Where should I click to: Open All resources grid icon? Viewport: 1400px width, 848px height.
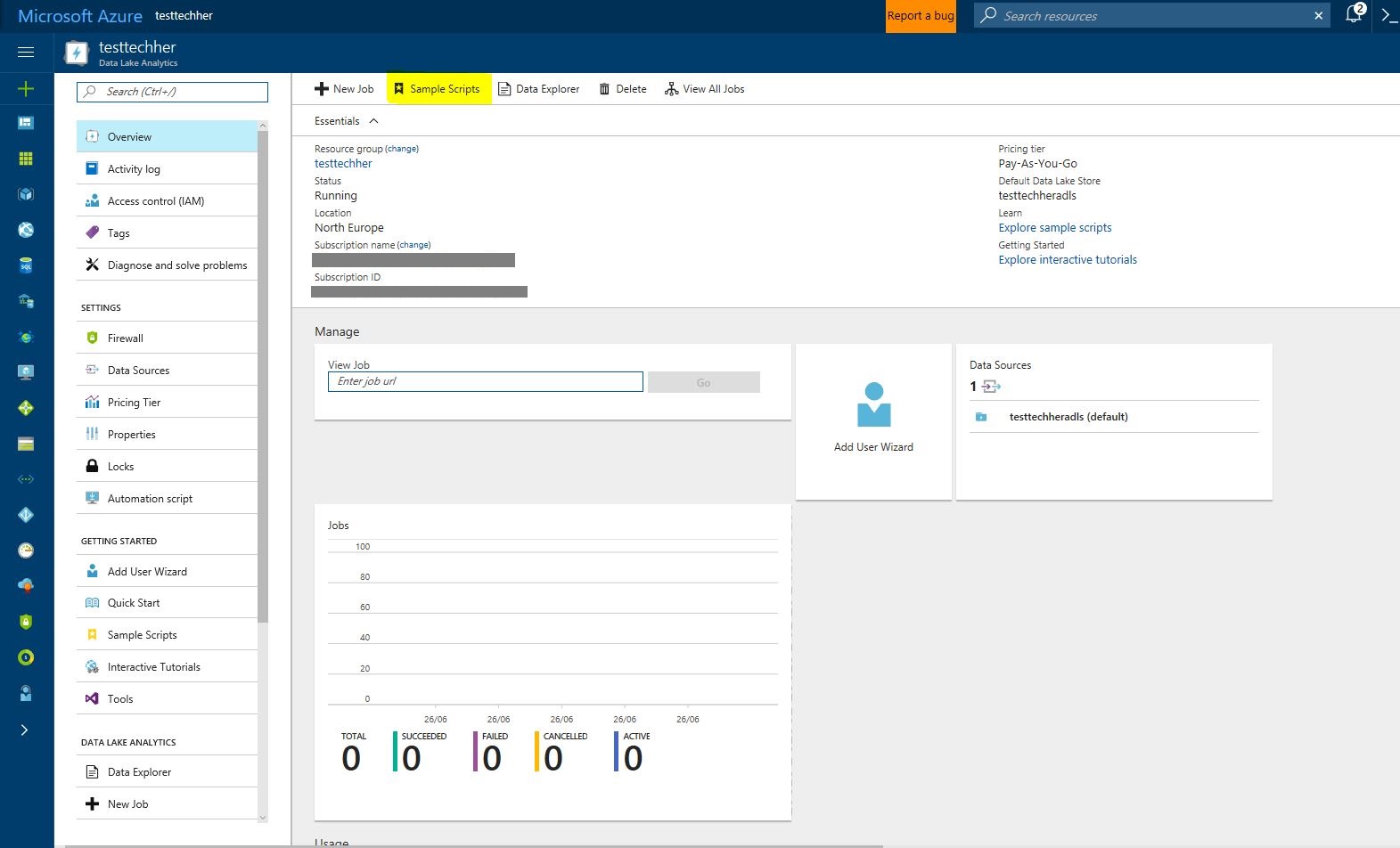pyautogui.click(x=26, y=159)
